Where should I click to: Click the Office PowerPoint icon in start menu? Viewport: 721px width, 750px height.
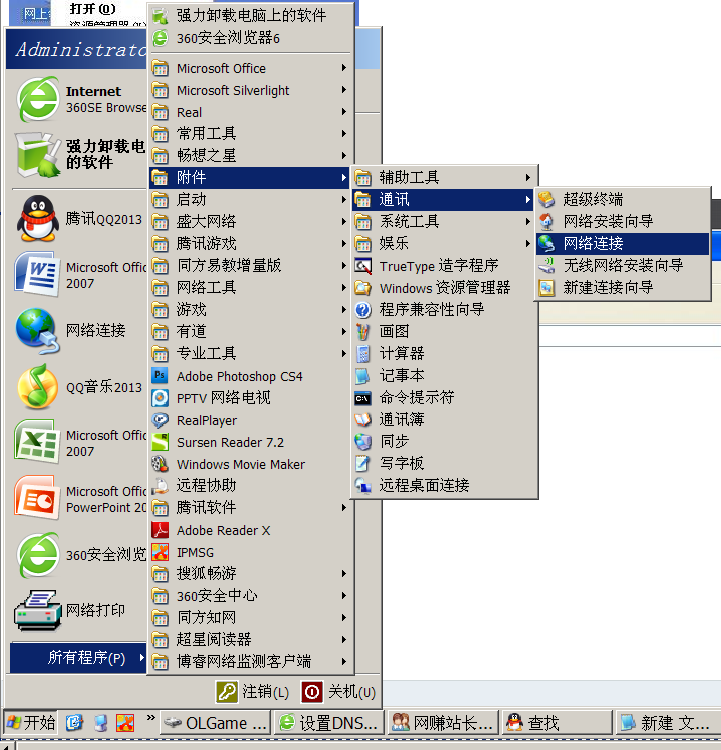coord(37,498)
